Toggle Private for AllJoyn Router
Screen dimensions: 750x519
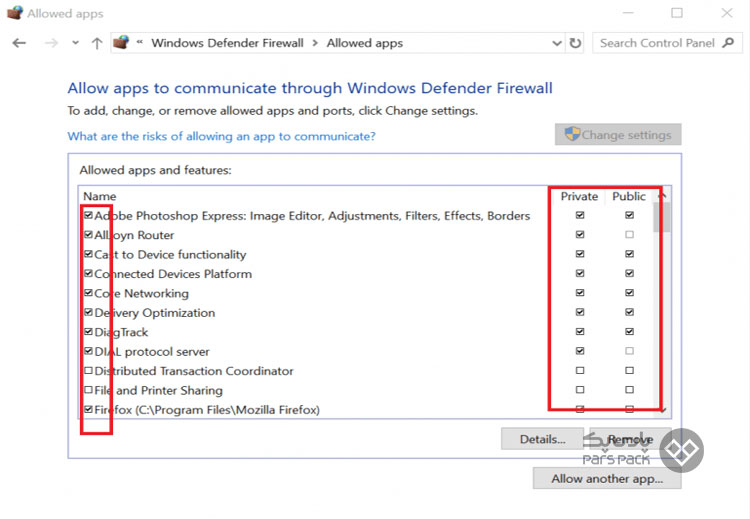coord(580,234)
